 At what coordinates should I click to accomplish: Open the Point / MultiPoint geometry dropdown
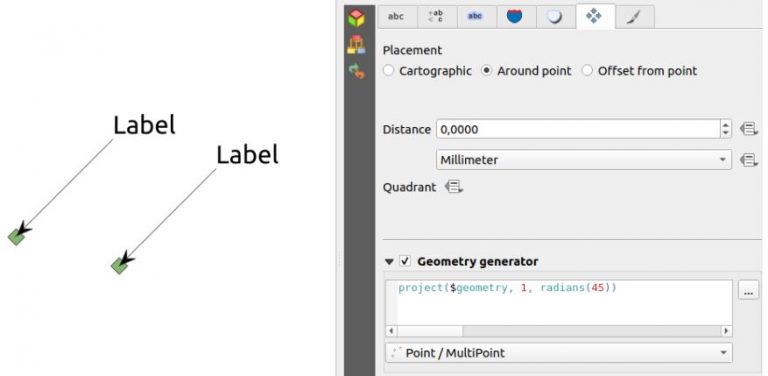coord(559,353)
